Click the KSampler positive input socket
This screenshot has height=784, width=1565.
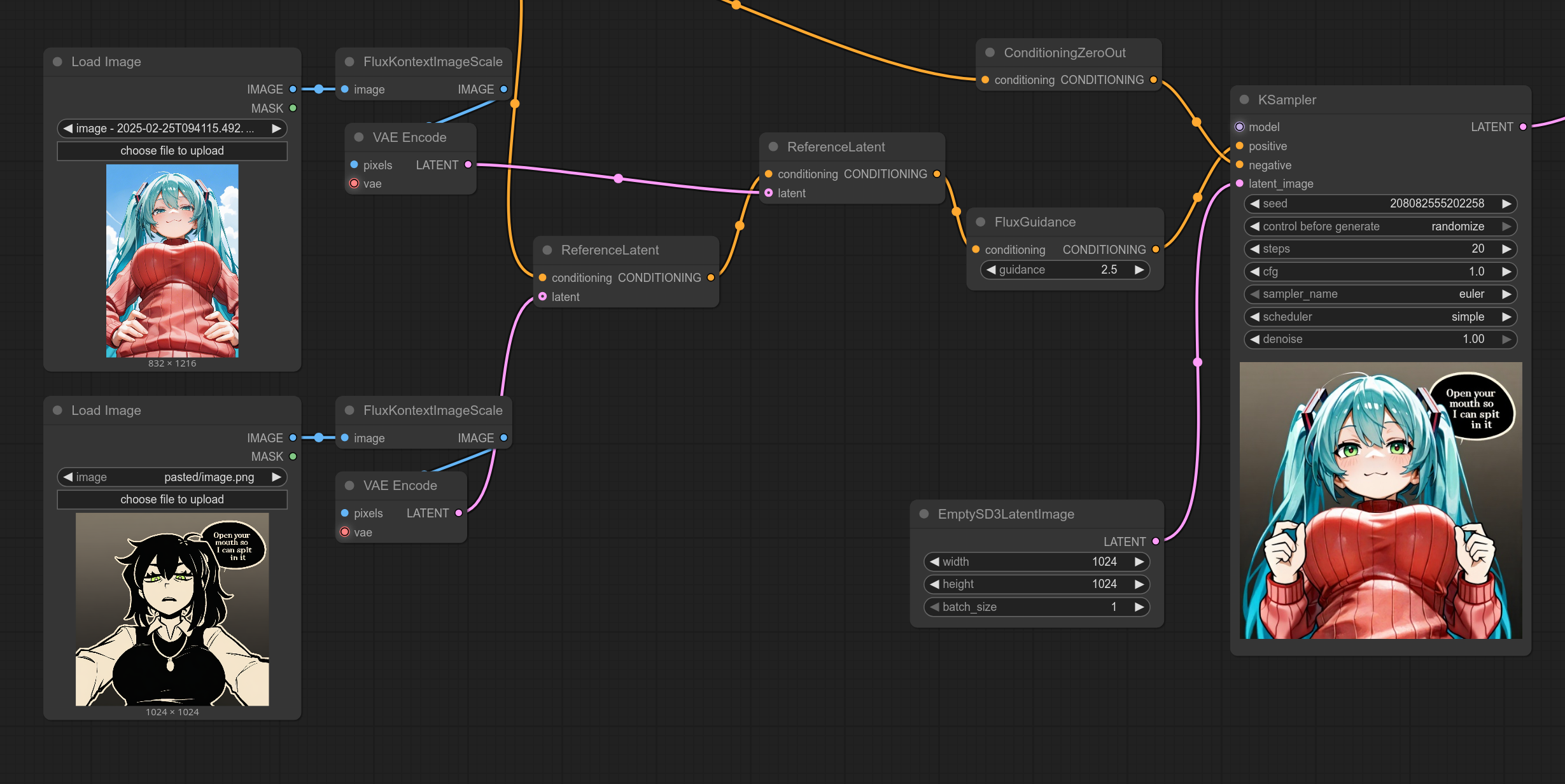pyautogui.click(x=1239, y=146)
